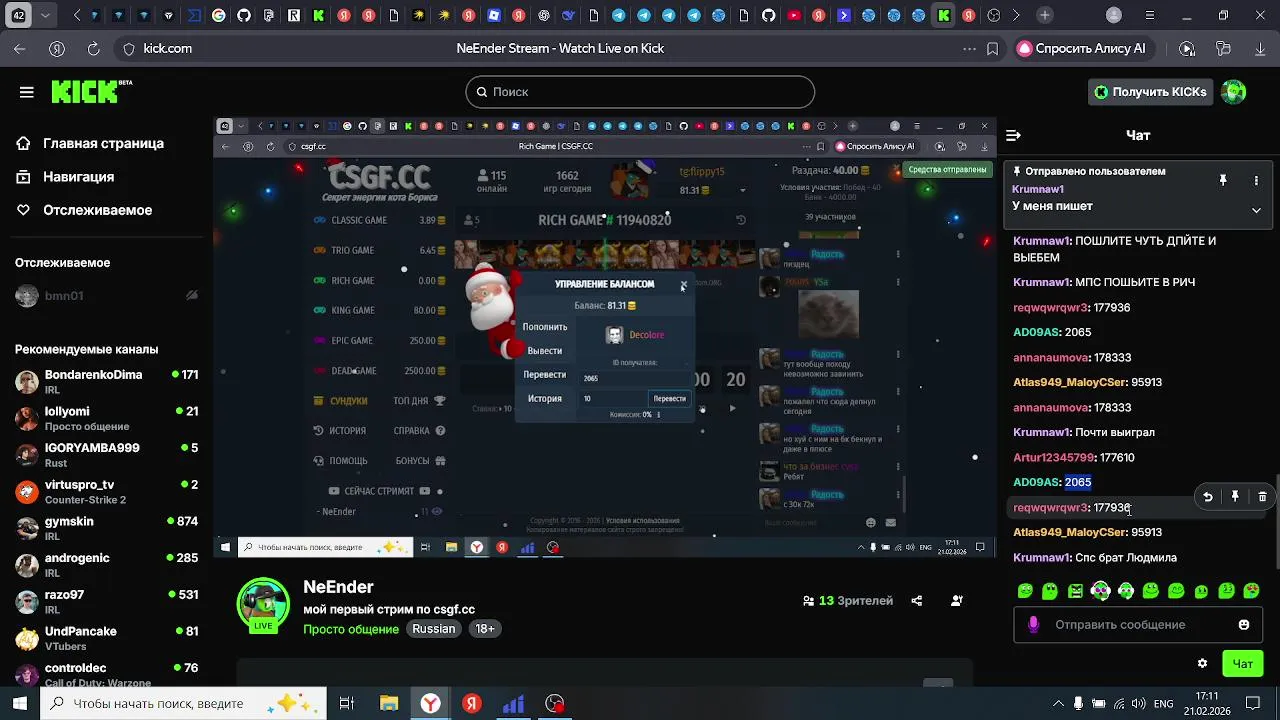Pin the hovered chat message
The width and height of the screenshot is (1280, 720).
click(1235, 497)
